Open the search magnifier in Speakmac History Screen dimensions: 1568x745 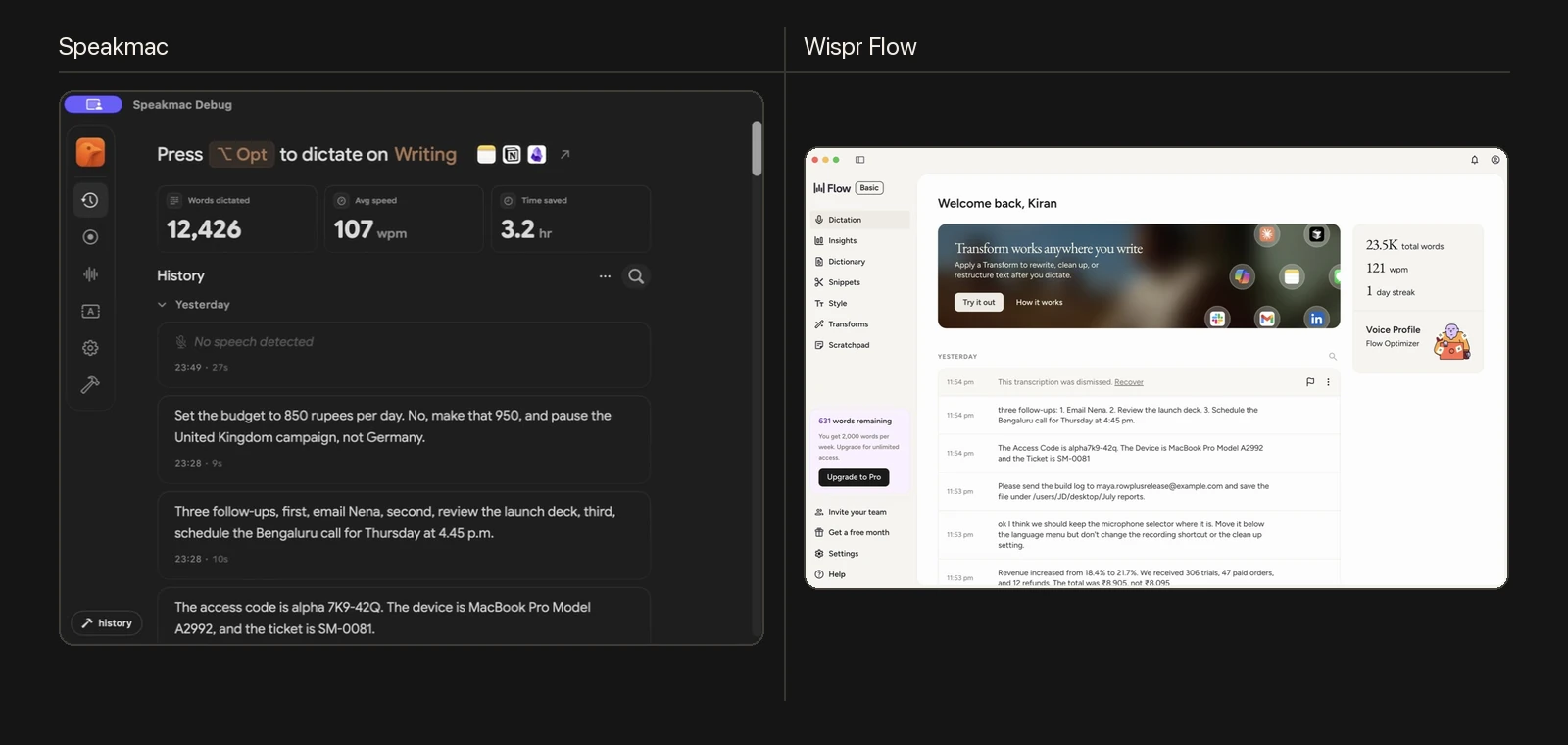pyautogui.click(x=636, y=276)
